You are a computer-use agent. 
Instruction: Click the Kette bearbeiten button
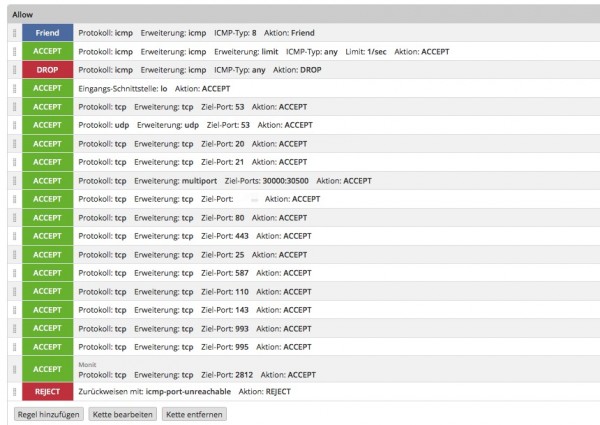122,414
